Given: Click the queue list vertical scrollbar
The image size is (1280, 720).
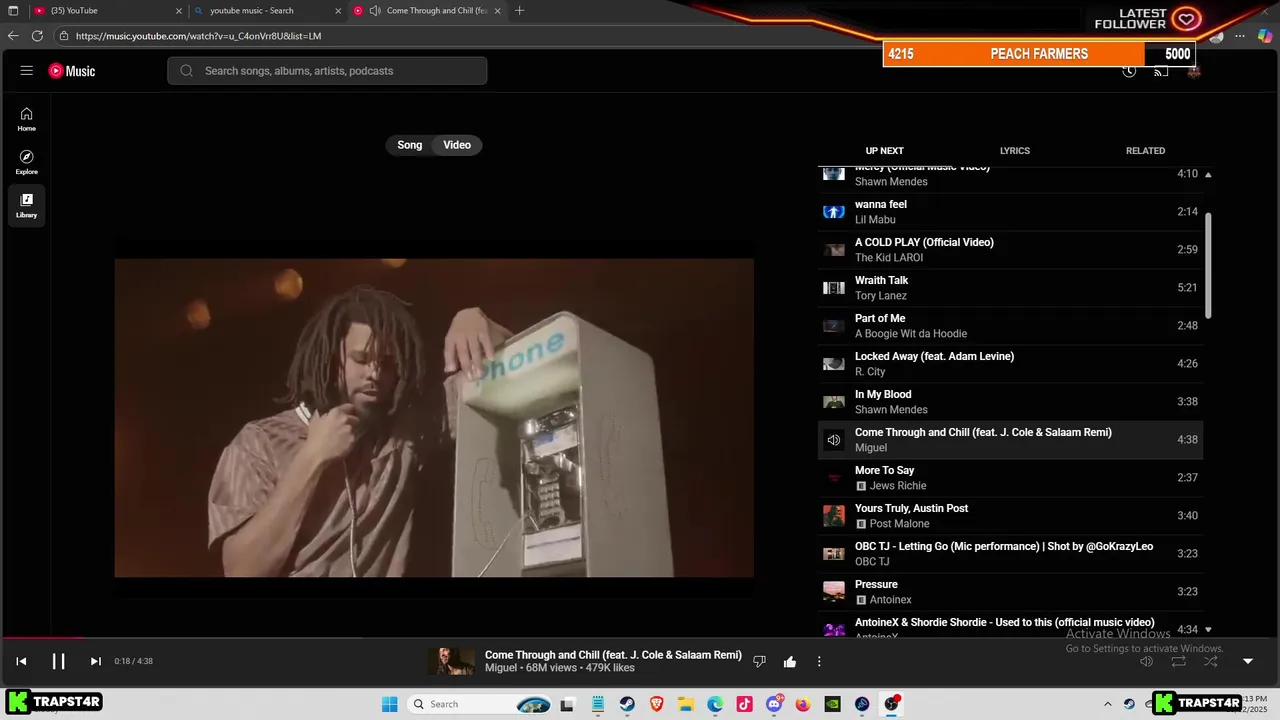Looking at the screenshot, I should pyautogui.click(x=1208, y=265).
